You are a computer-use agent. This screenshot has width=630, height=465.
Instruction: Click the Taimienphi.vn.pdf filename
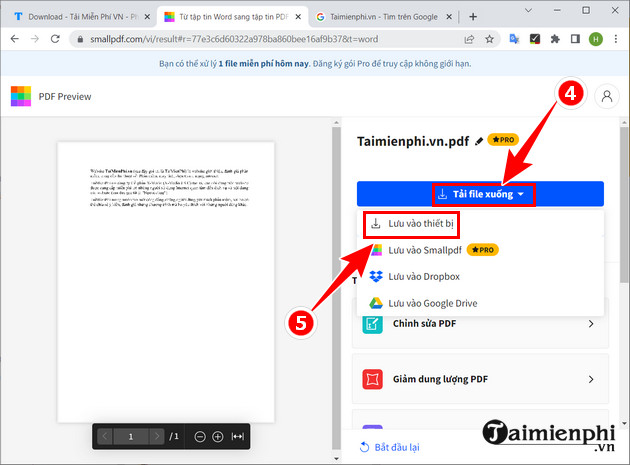[413, 141]
